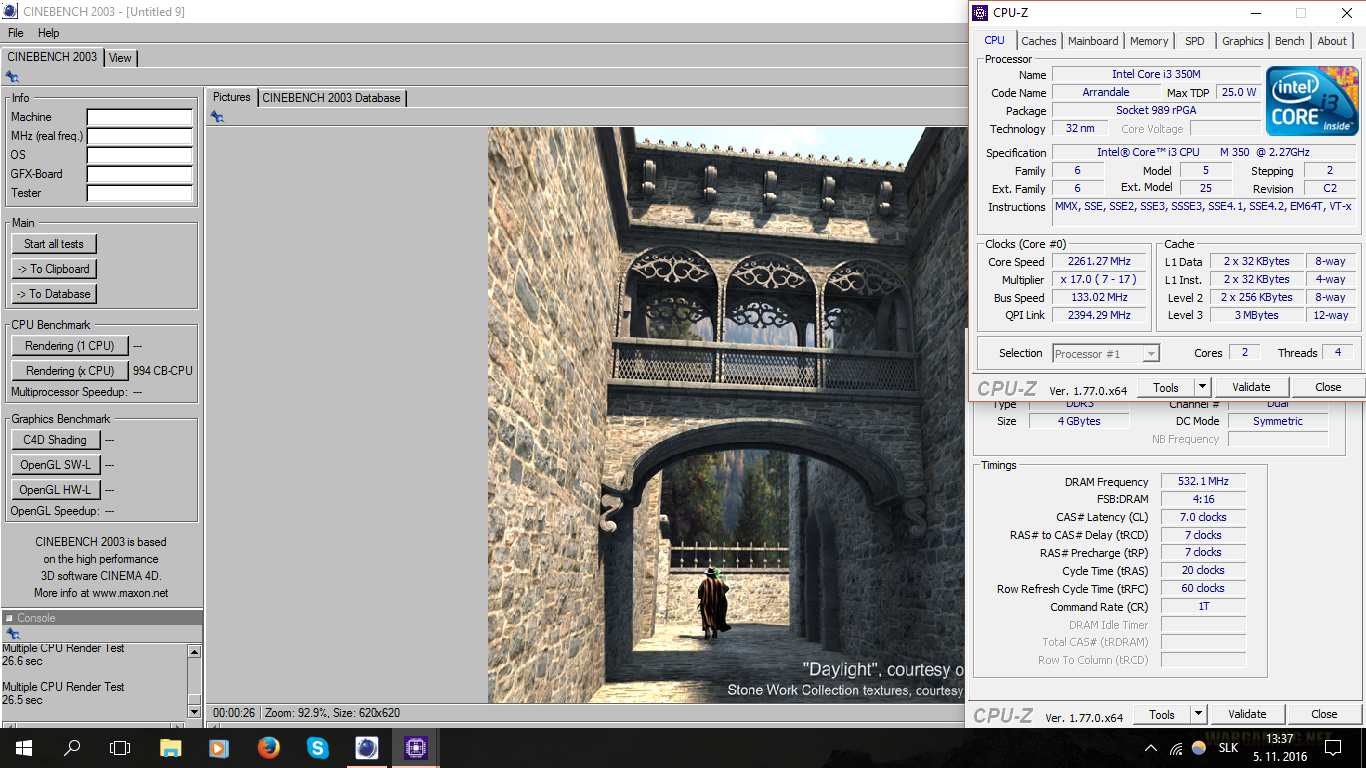This screenshot has height=768, width=1366.
Task: Click the Console panel header icon
Action: coord(9,618)
